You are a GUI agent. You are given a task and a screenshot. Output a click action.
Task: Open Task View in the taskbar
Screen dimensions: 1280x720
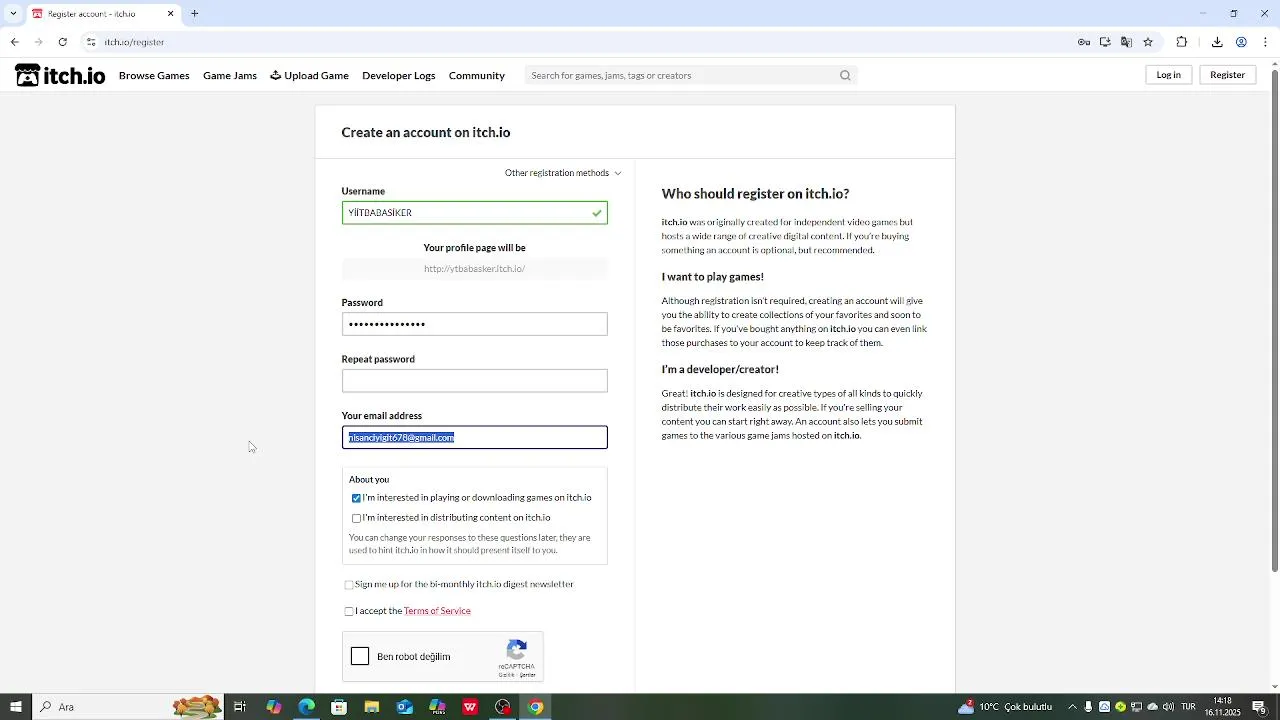(240, 707)
